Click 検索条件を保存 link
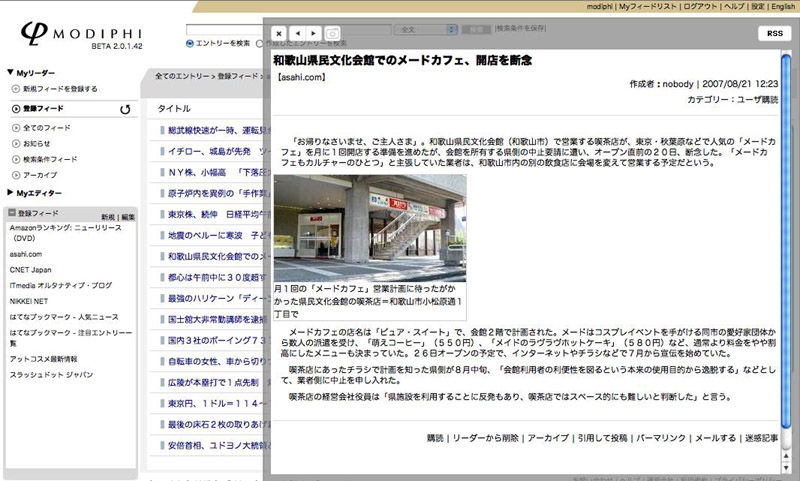Screen dimensions: 800x481 coord(520,28)
